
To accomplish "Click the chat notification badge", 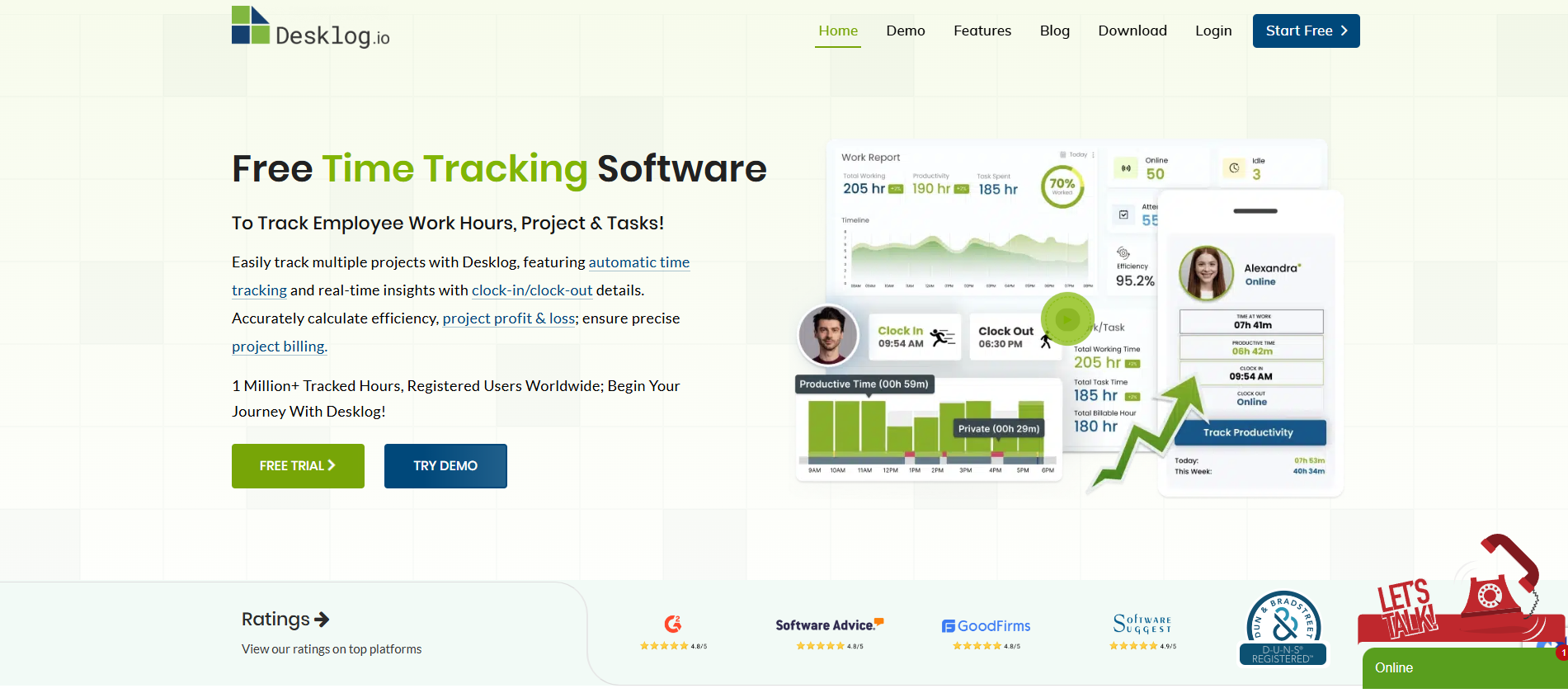I will [x=1562, y=653].
